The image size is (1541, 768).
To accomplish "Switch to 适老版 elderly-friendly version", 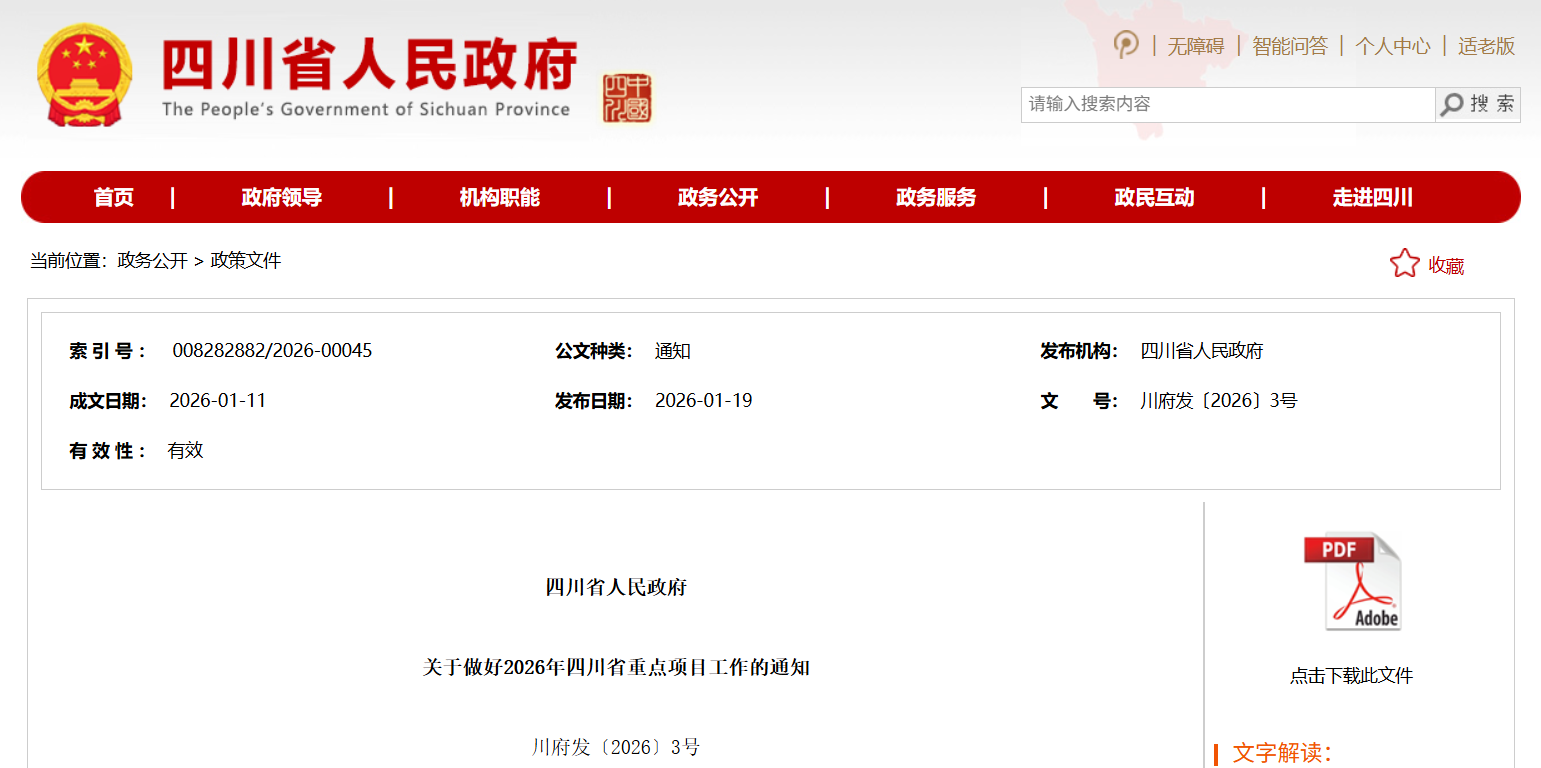I will pyautogui.click(x=1486, y=46).
